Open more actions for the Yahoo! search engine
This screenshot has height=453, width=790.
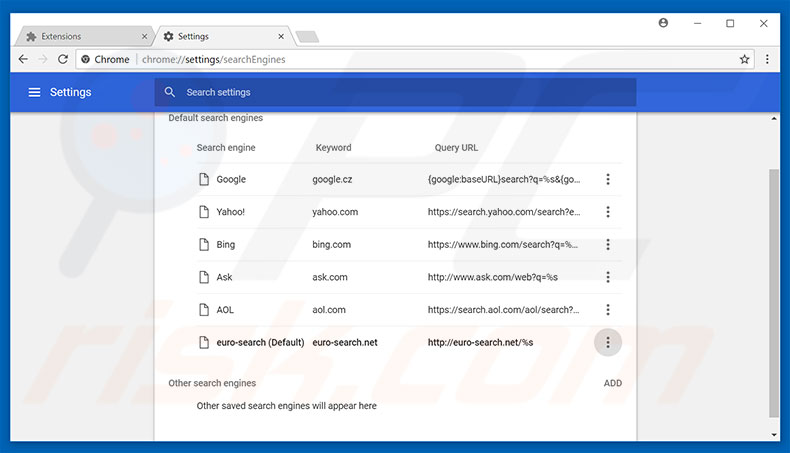click(x=608, y=212)
